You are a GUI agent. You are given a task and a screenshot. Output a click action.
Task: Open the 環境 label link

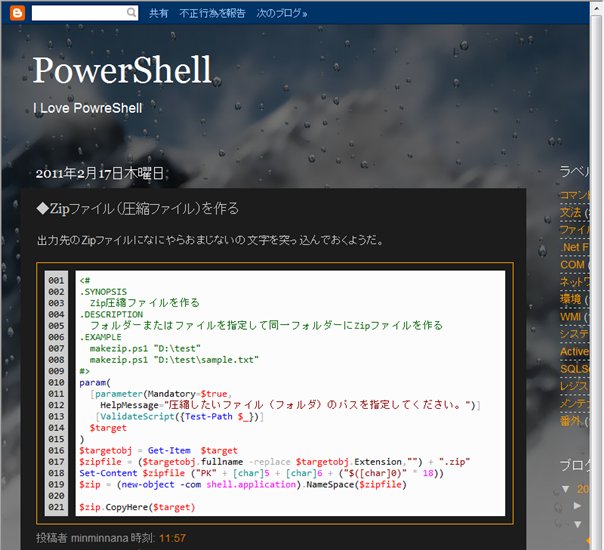(x=570, y=299)
